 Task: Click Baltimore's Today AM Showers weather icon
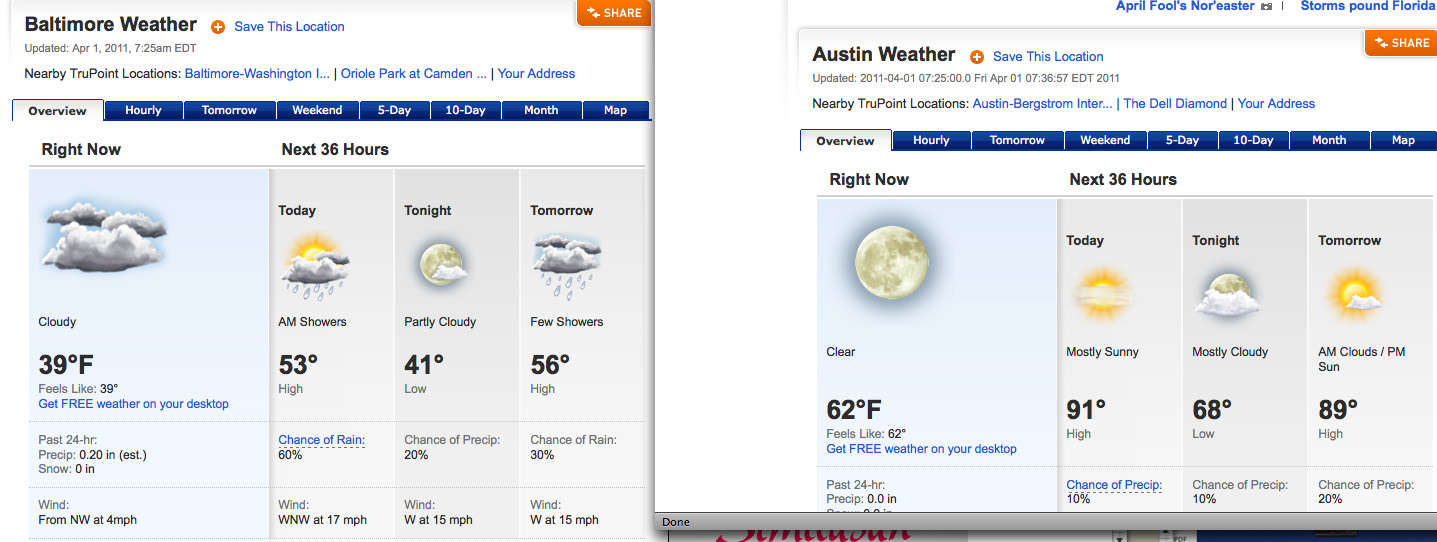click(x=315, y=266)
